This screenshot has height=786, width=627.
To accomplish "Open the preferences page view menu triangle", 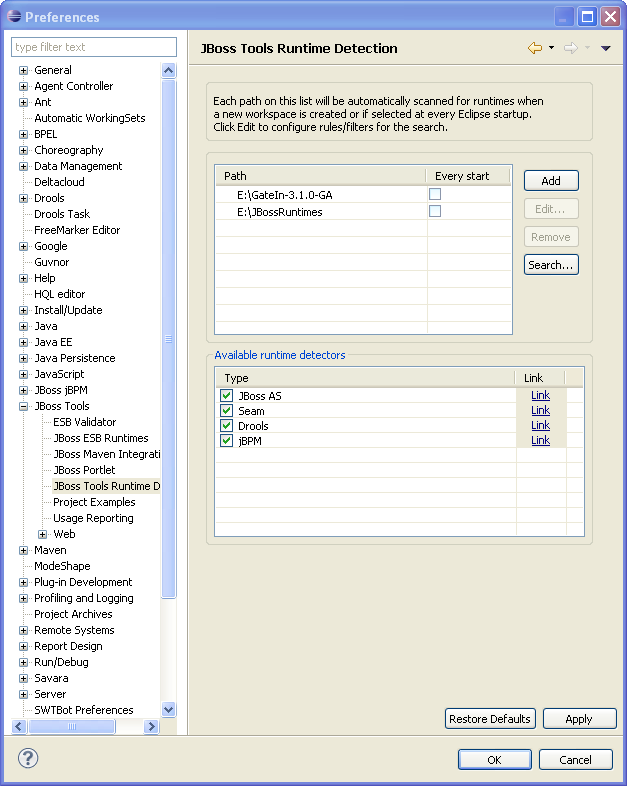I will click(x=605, y=49).
